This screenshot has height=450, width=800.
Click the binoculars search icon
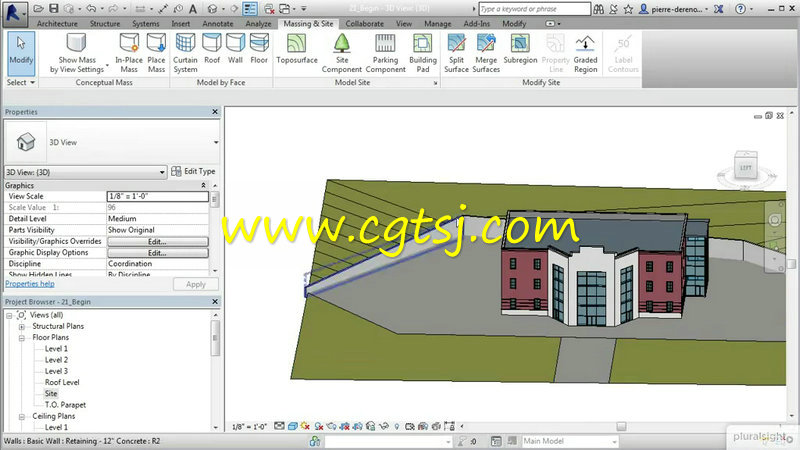599,9
